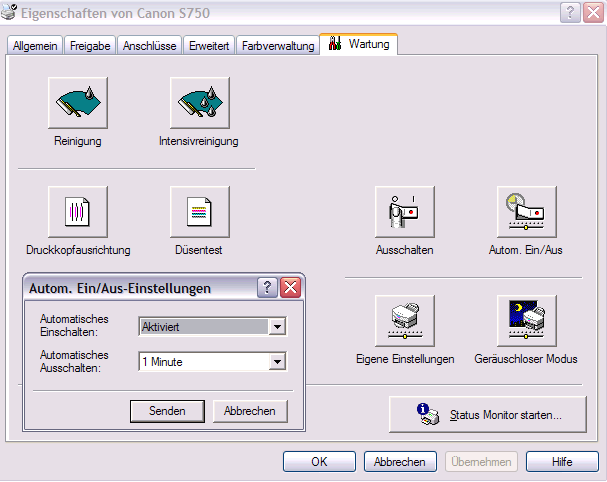Viewport: 607px width, 482px height.
Task: Click the 'Eigenschaften von Canon S750' title text
Action: [x=115, y=13]
